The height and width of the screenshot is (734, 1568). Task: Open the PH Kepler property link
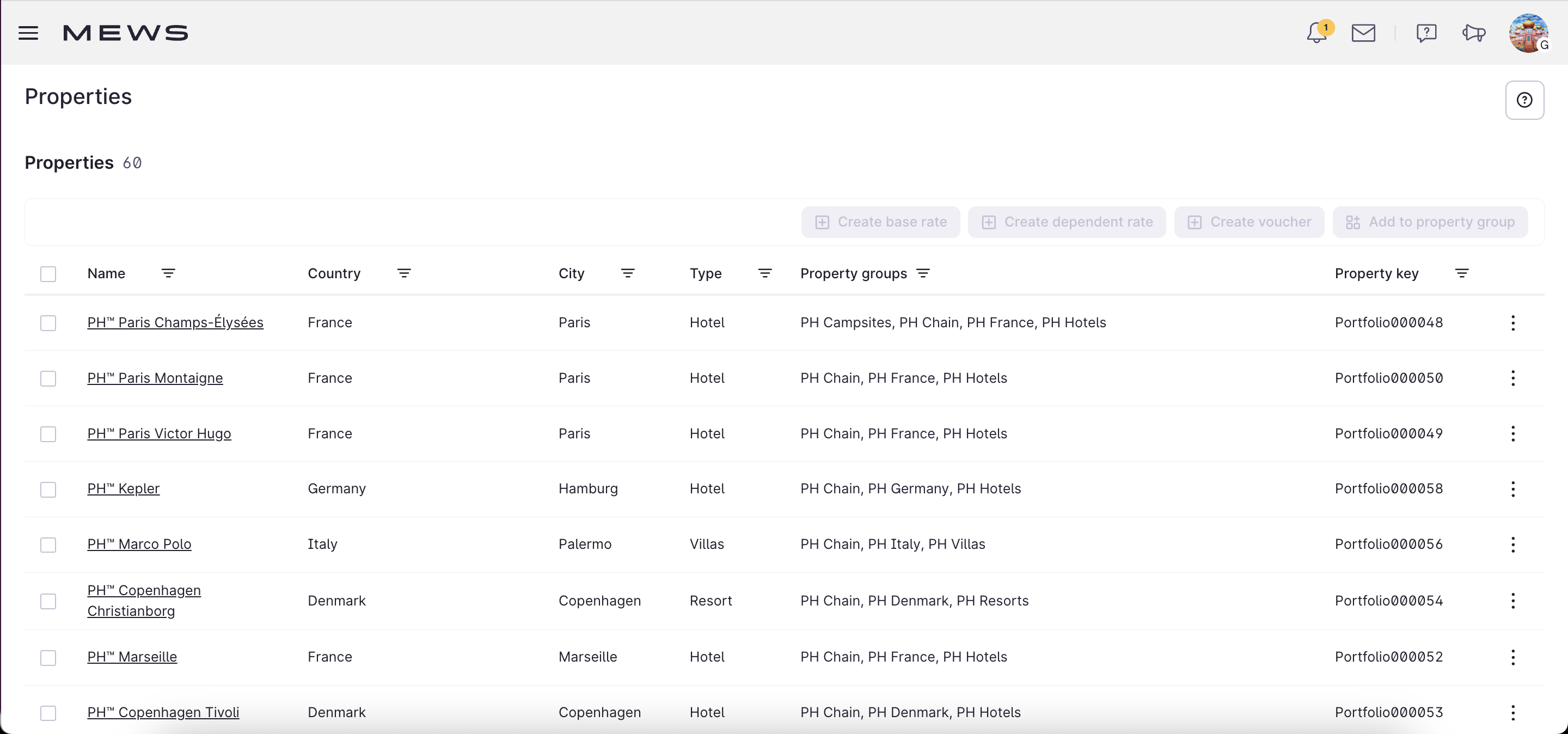(x=124, y=489)
